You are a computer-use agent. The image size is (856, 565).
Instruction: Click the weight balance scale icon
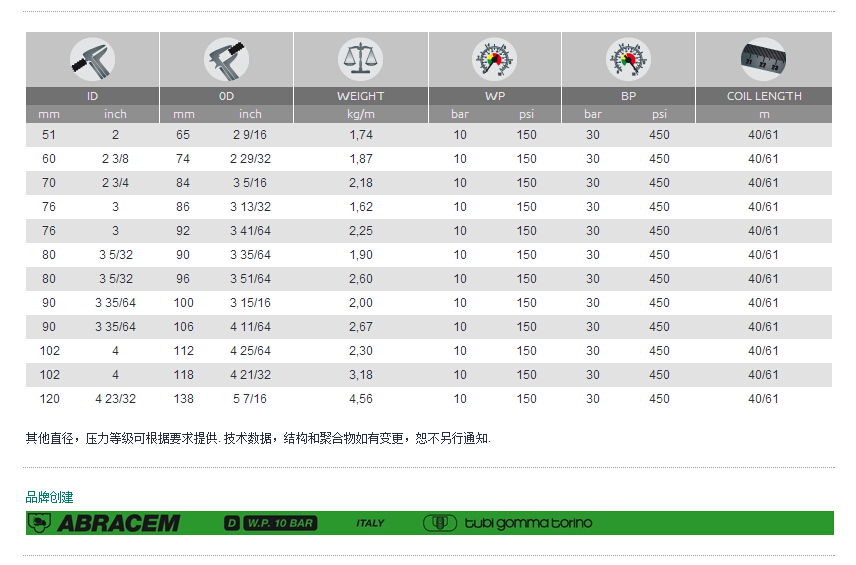coord(360,59)
